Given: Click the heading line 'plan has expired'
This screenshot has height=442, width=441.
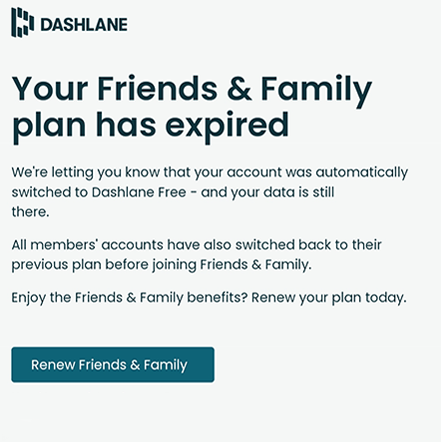Looking at the screenshot, I should (150, 127).
